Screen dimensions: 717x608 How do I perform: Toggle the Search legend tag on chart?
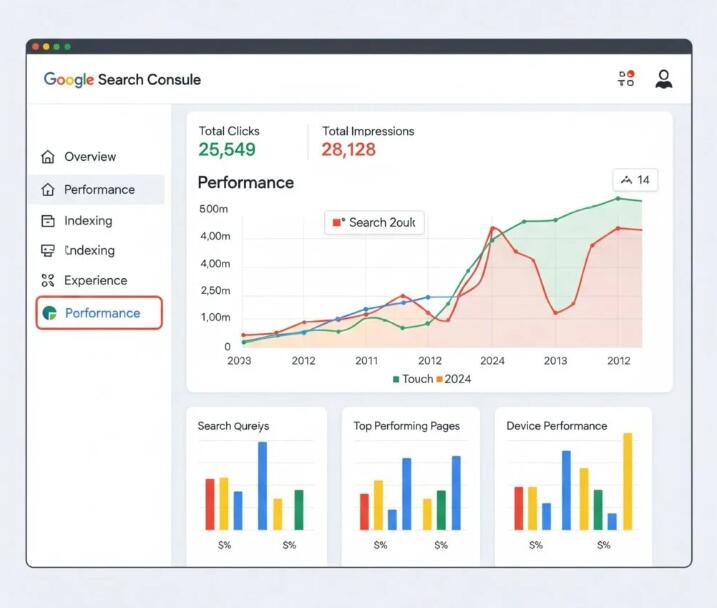point(375,223)
